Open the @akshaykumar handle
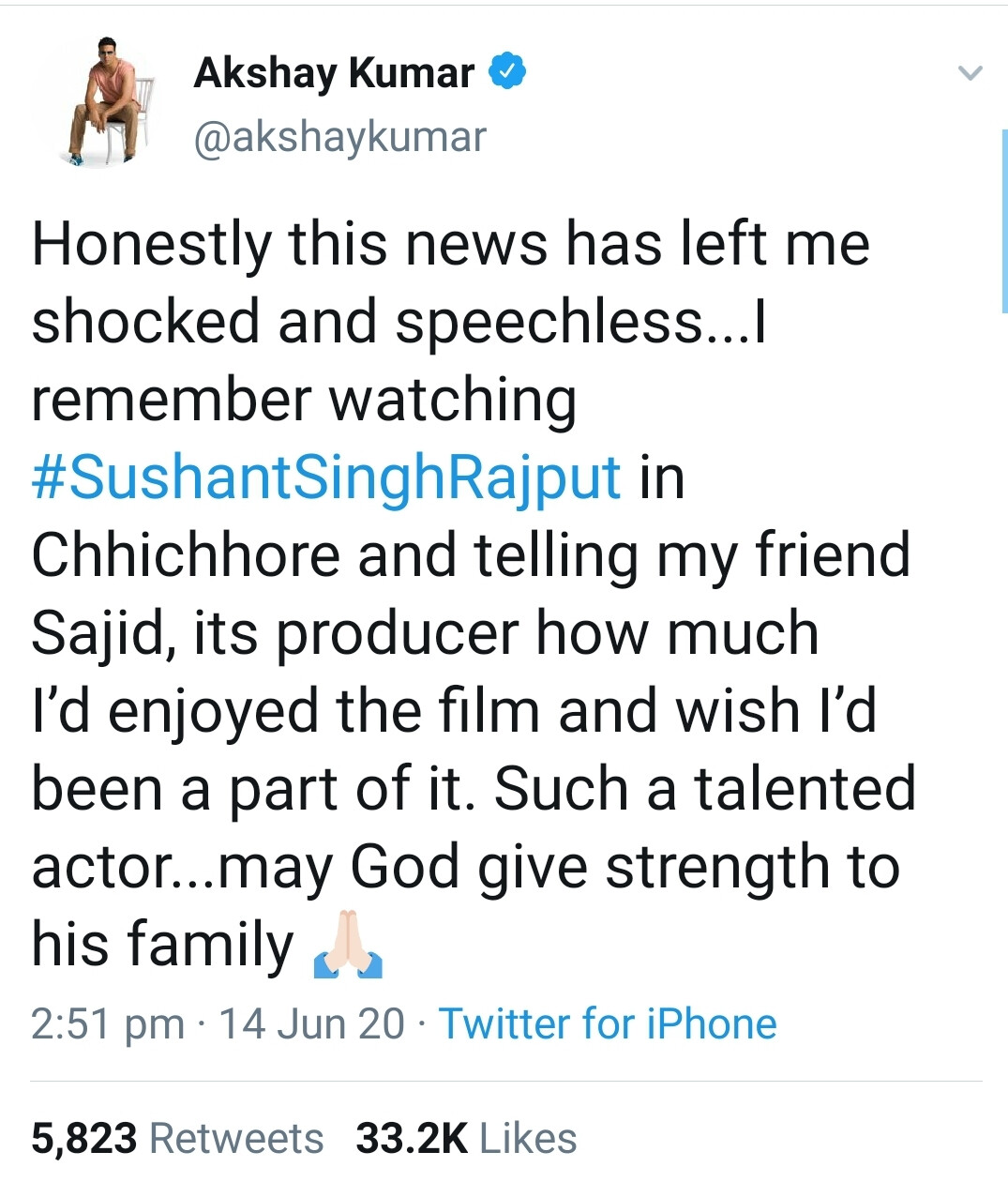The width and height of the screenshot is (1008, 1182). click(339, 137)
